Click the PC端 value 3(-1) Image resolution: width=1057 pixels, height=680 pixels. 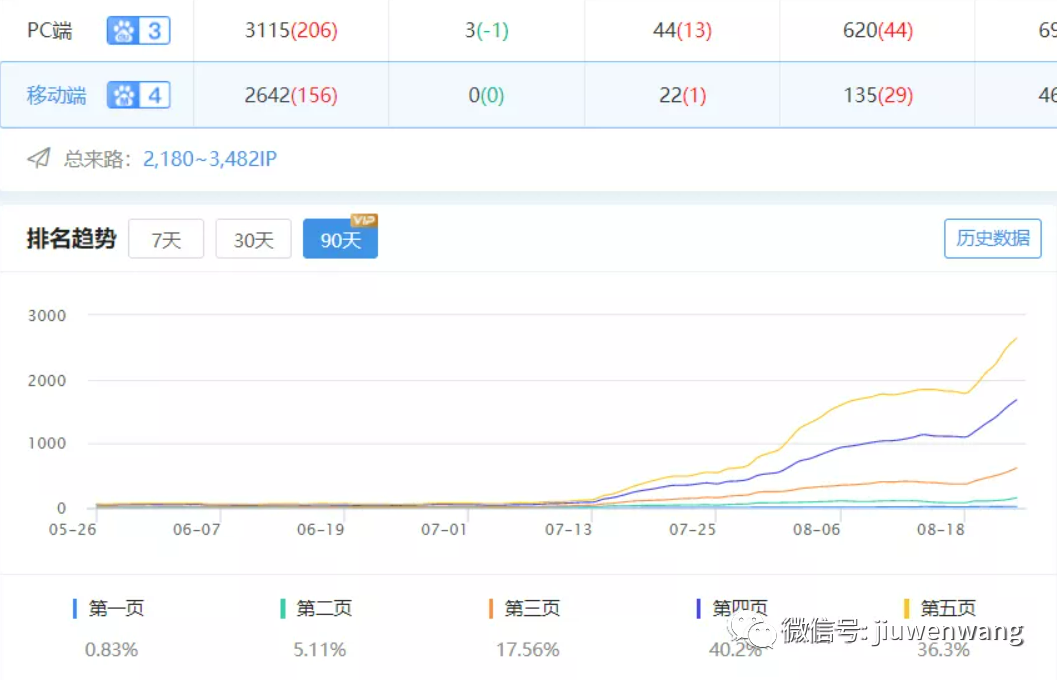pos(487,30)
